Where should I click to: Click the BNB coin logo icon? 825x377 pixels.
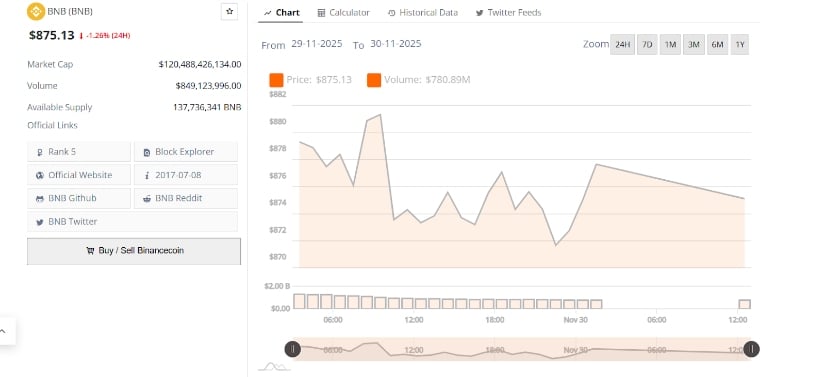(x=36, y=11)
